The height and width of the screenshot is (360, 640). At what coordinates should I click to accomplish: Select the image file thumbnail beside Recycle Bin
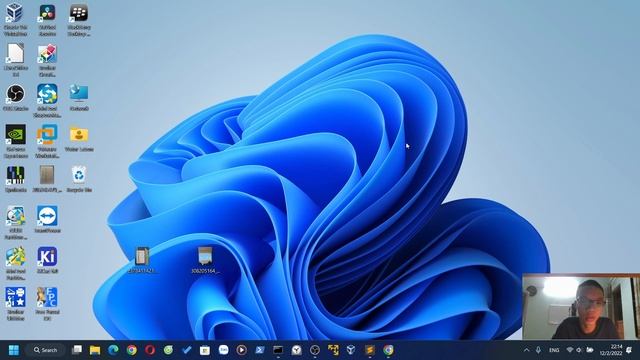(x=47, y=179)
